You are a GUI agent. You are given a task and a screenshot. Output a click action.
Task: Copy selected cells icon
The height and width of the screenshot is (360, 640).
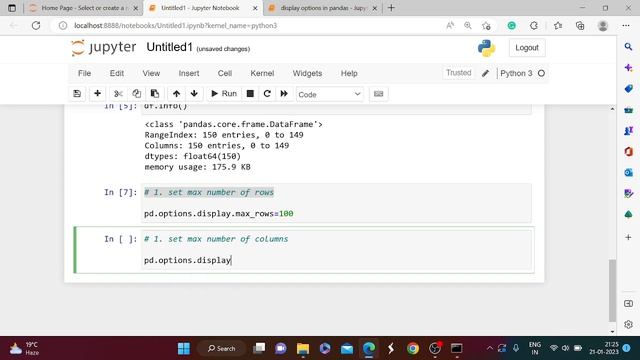(x=136, y=93)
